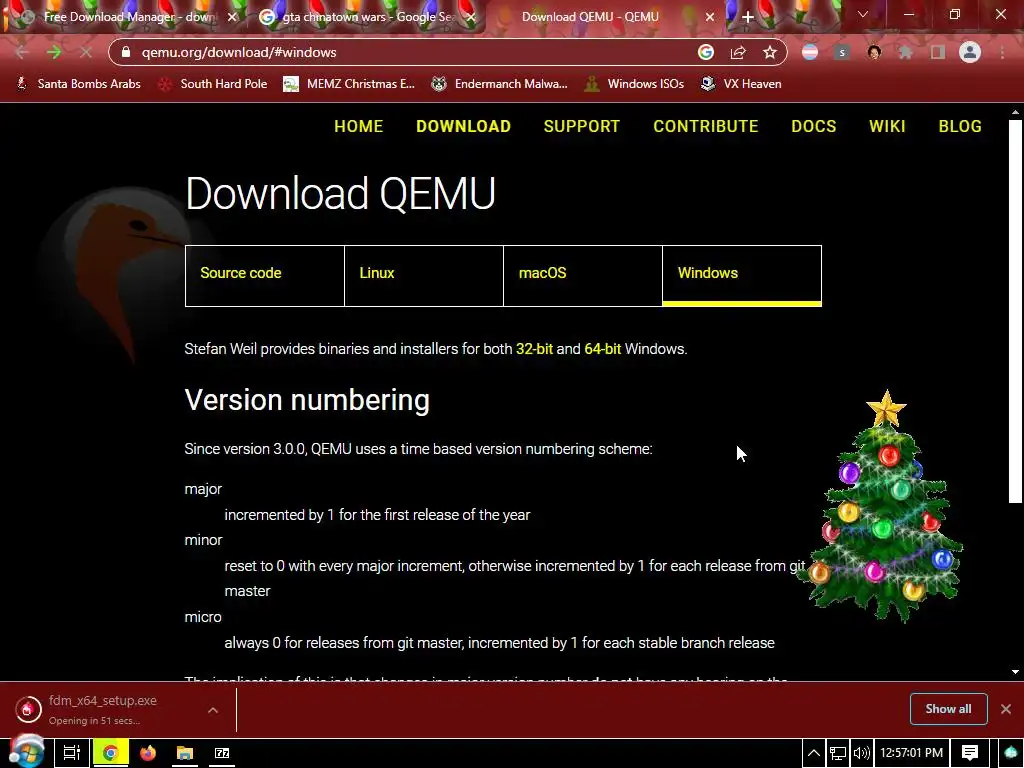Go to DOCS in site navigation
This screenshot has width=1024, height=768.
pyautogui.click(x=814, y=126)
